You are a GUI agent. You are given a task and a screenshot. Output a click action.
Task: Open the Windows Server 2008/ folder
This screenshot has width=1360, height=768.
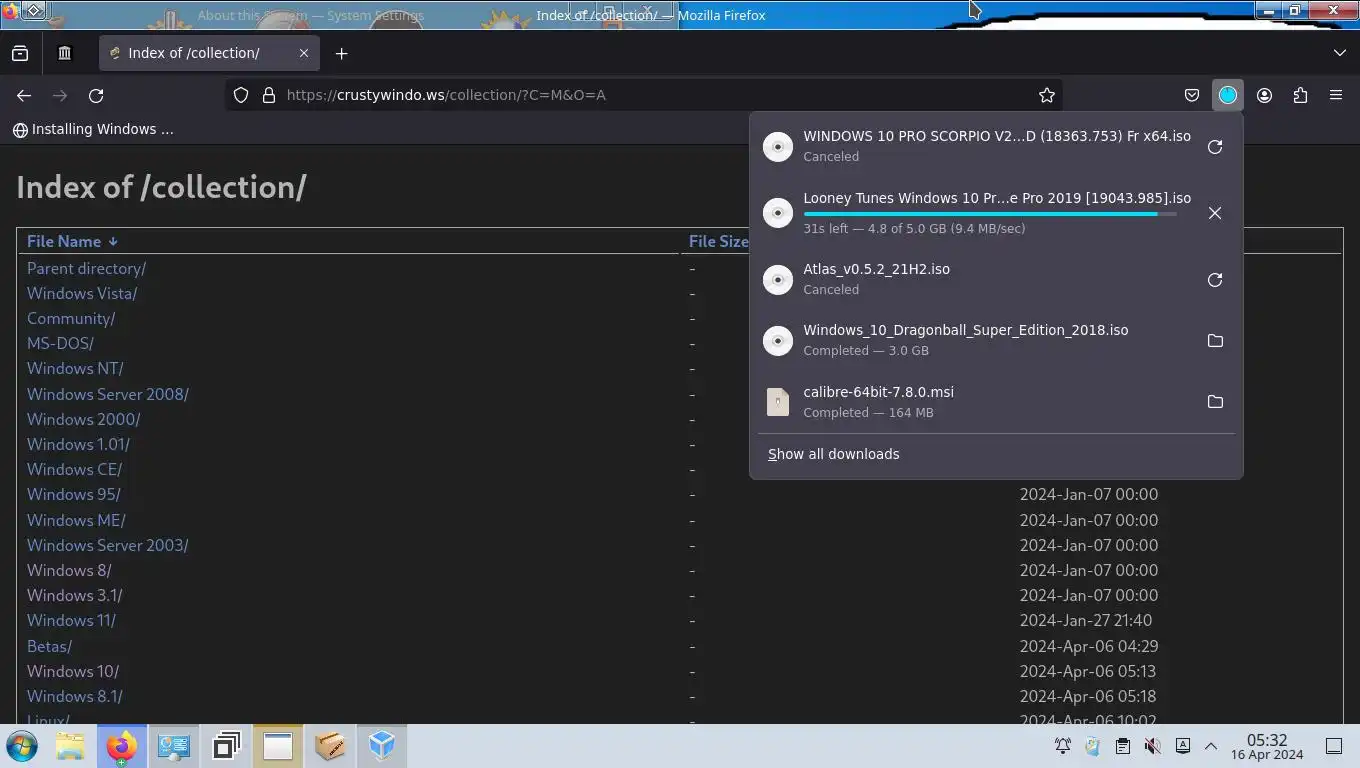coord(108,394)
